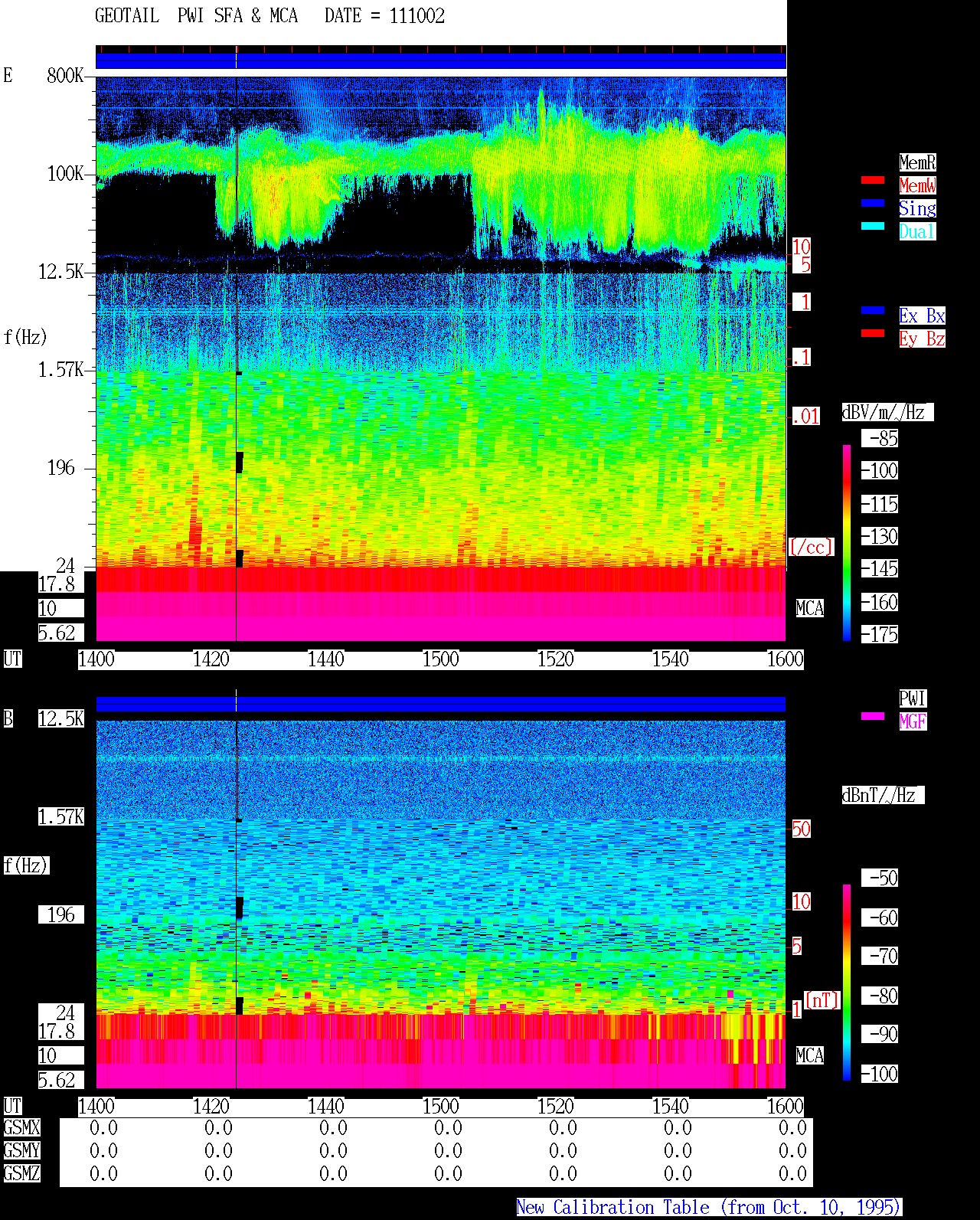980x1220 pixels.
Task: Click the magenta MGF legend swatch
Action: [873, 717]
